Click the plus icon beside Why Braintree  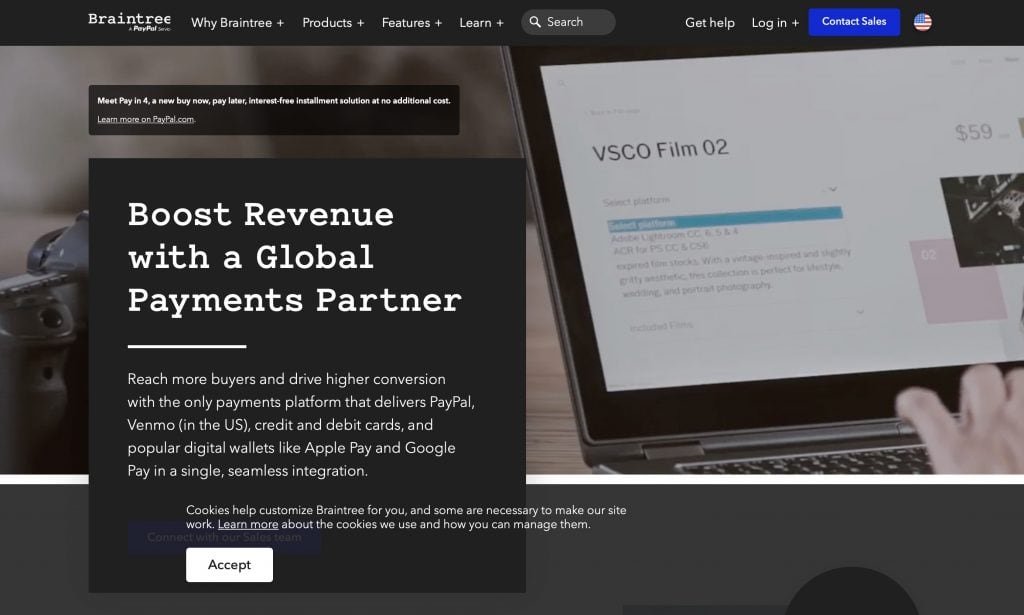pyautogui.click(x=280, y=23)
